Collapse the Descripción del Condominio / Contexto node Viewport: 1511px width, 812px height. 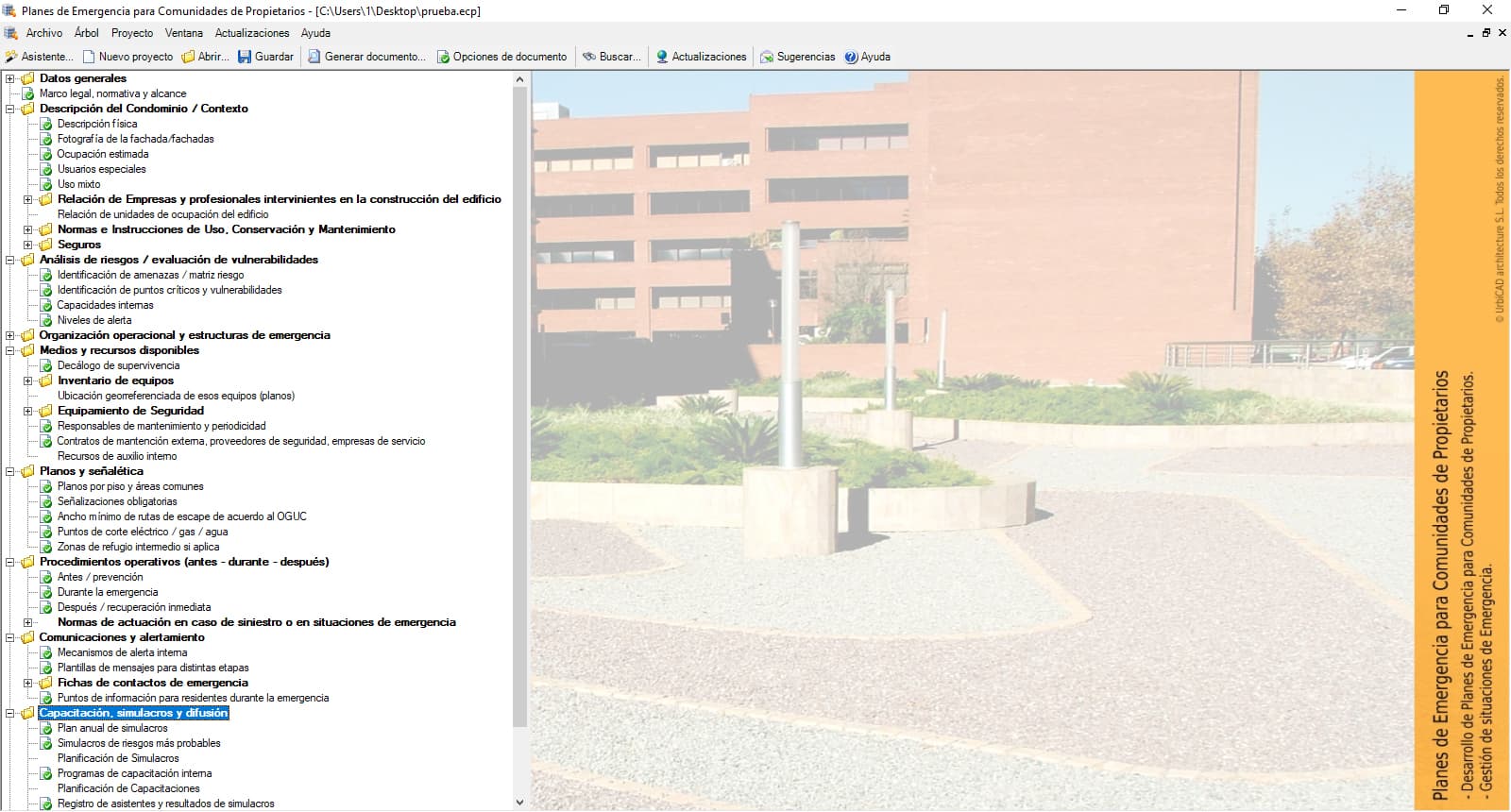pos(10,109)
